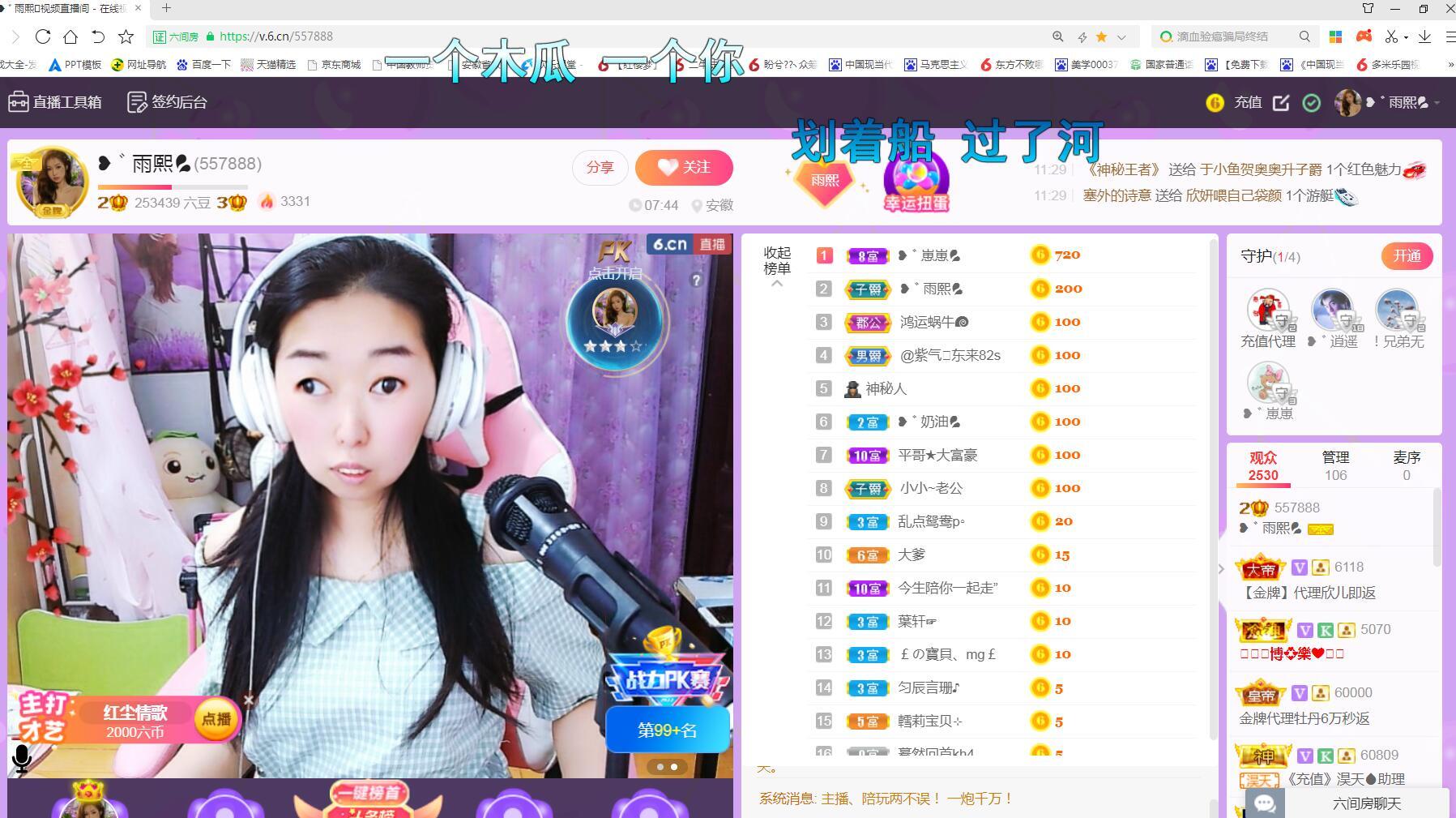This screenshot has height=818, width=1456.
Task: Click the 充值 coin icon
Action: (1215, 102)
